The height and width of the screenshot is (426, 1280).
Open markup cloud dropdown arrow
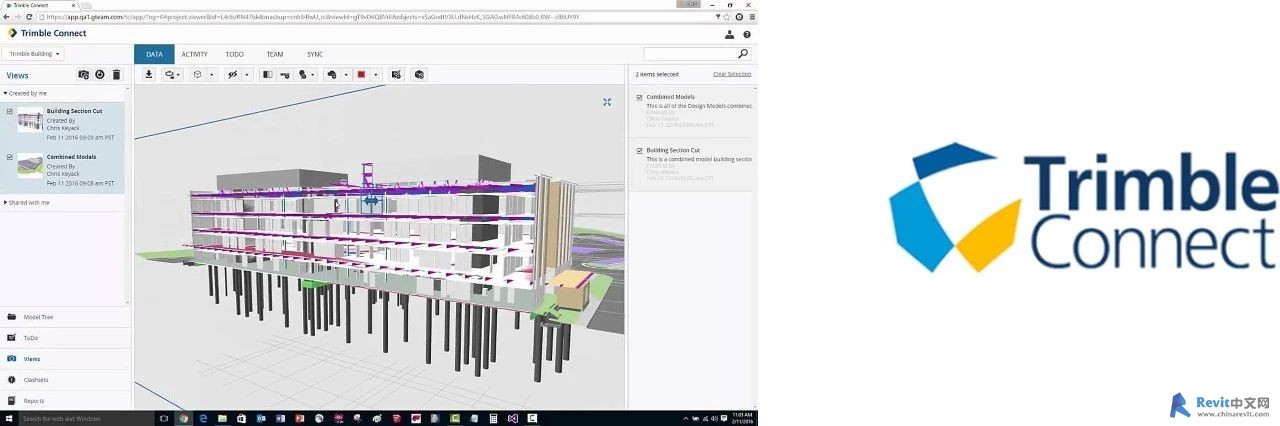(346, 75)
